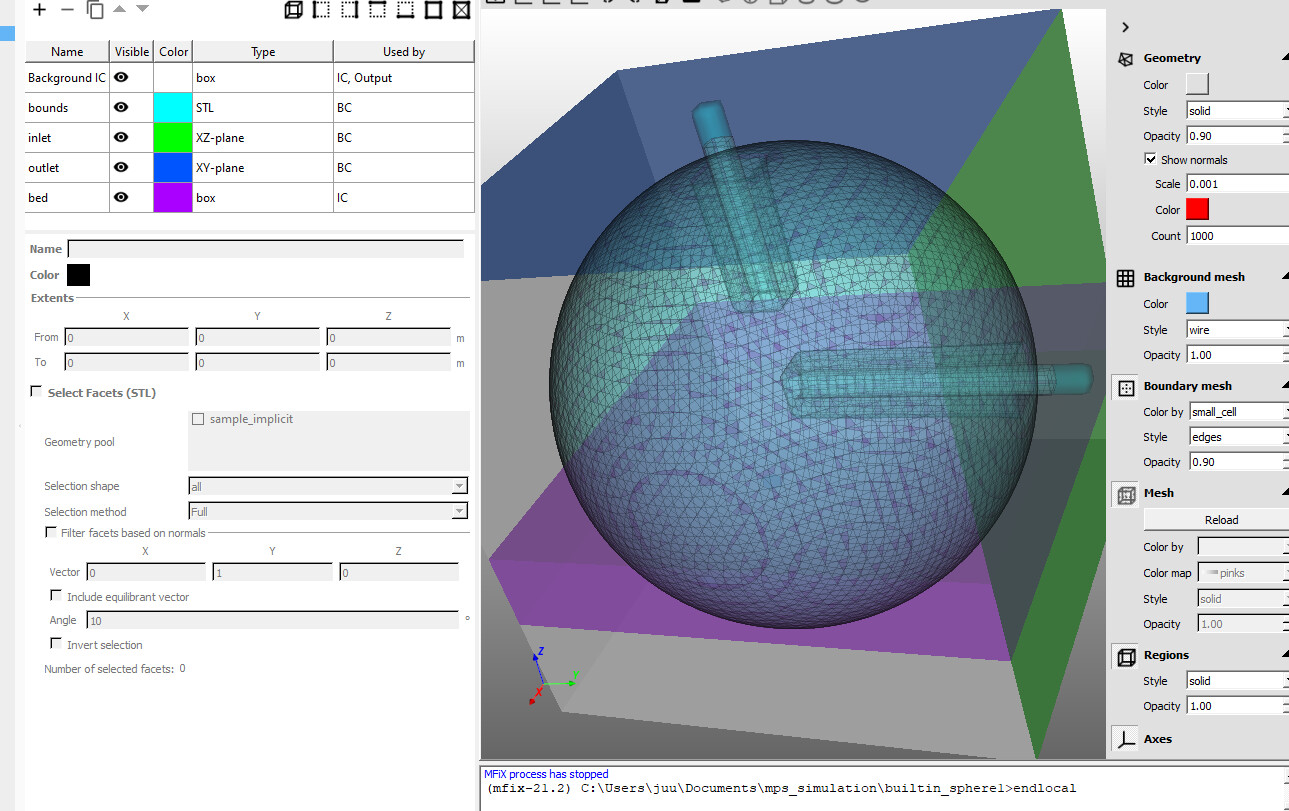The width and height of the screenshot is (1289, 811).
Task: Open the red normals color swatch
Action: point(1197,210)
